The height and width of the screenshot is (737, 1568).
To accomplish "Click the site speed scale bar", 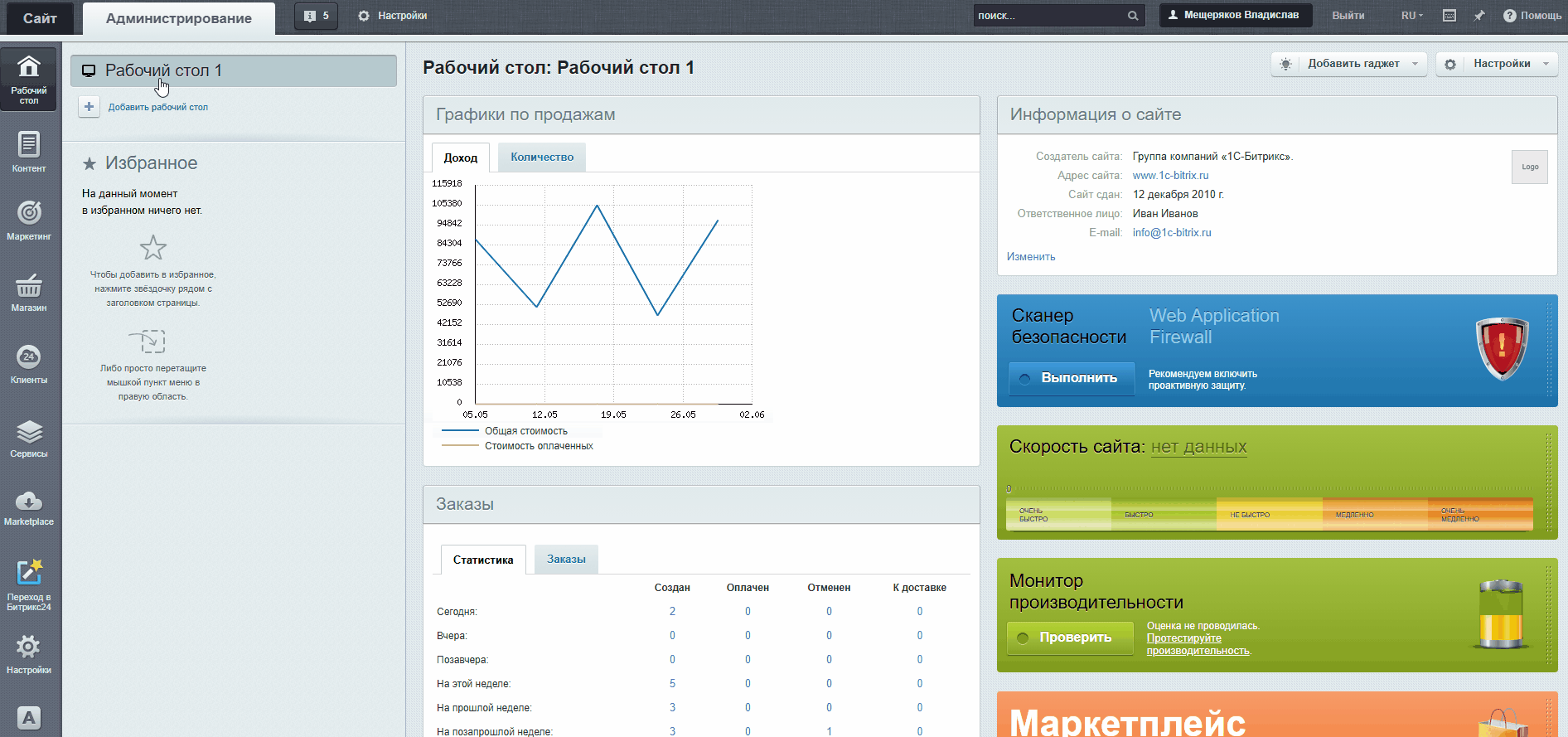I will coord(1269,514).
